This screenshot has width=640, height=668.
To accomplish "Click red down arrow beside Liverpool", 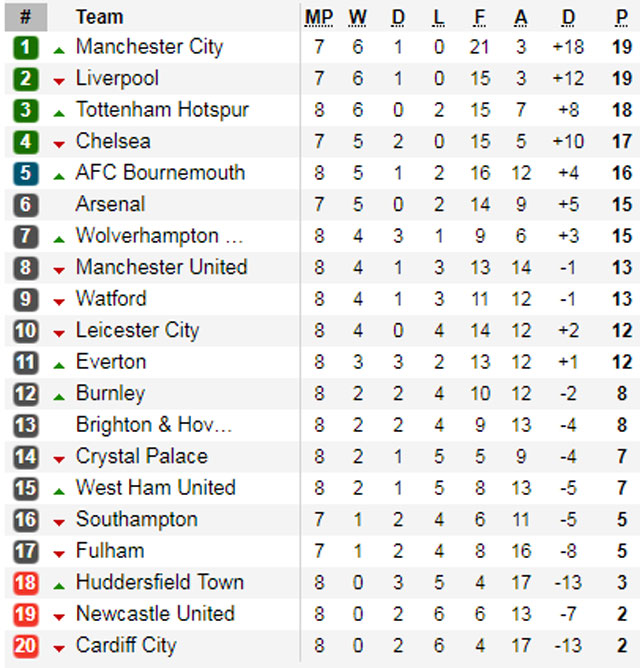I will [x=59, y=80].
